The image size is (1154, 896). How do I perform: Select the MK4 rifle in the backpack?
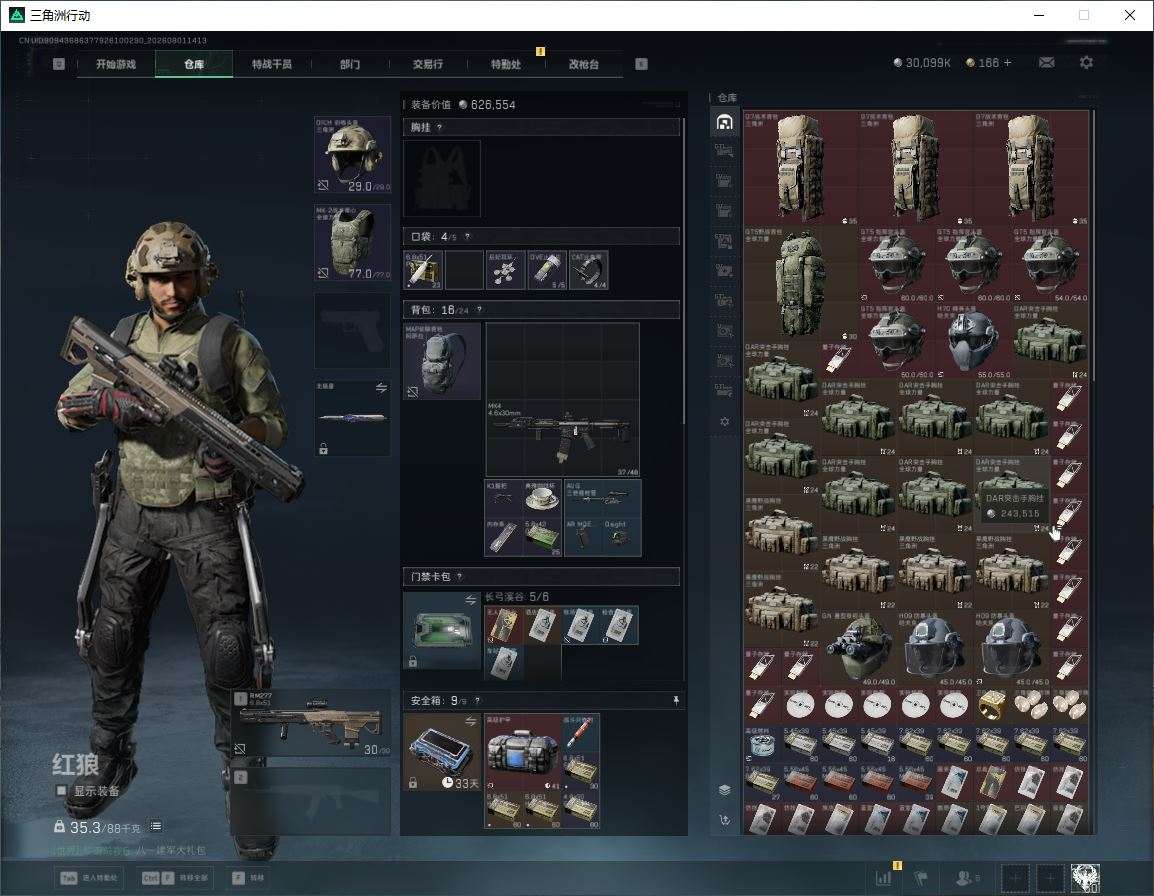tap(563, 438)
